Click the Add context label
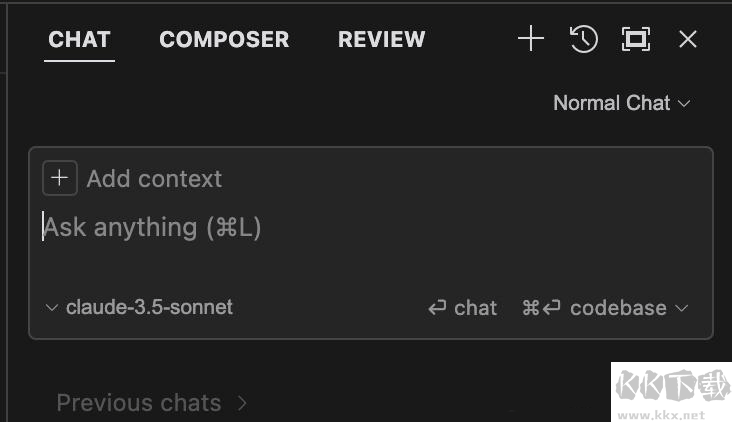Viewport: 732px width, 422px height. (x=154, y=179)
